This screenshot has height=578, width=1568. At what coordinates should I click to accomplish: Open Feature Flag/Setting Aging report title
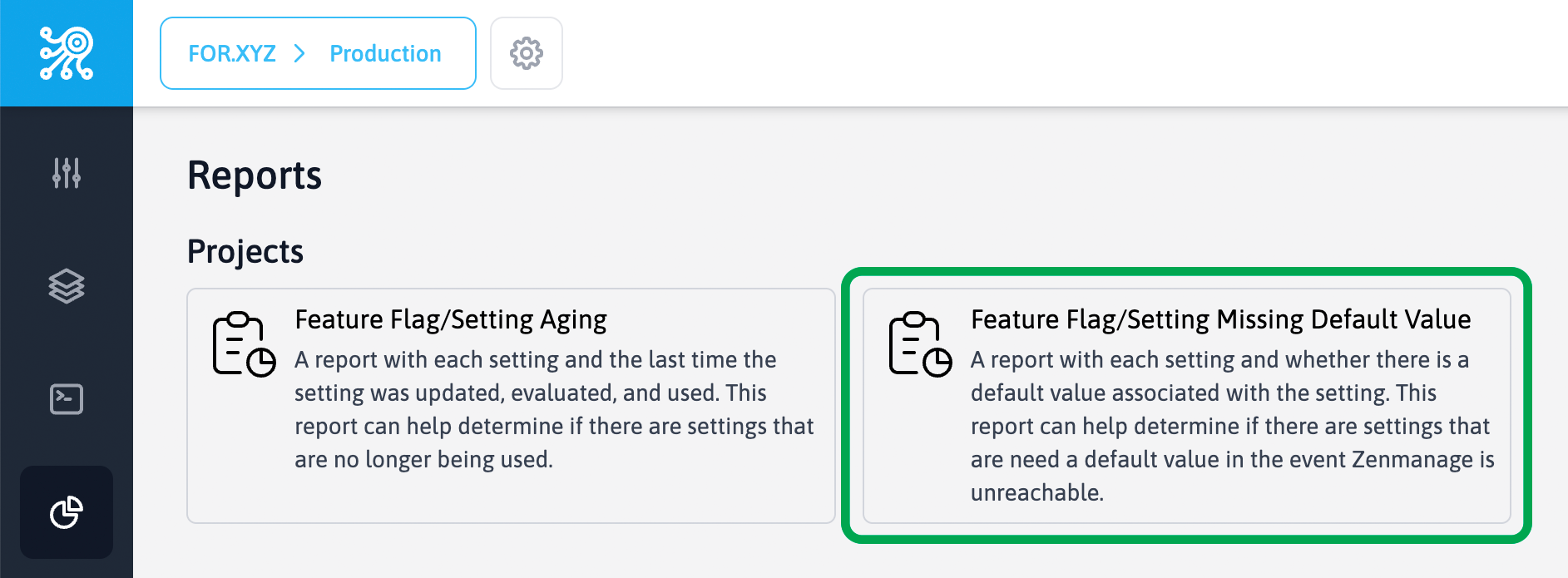coord(451,319)
